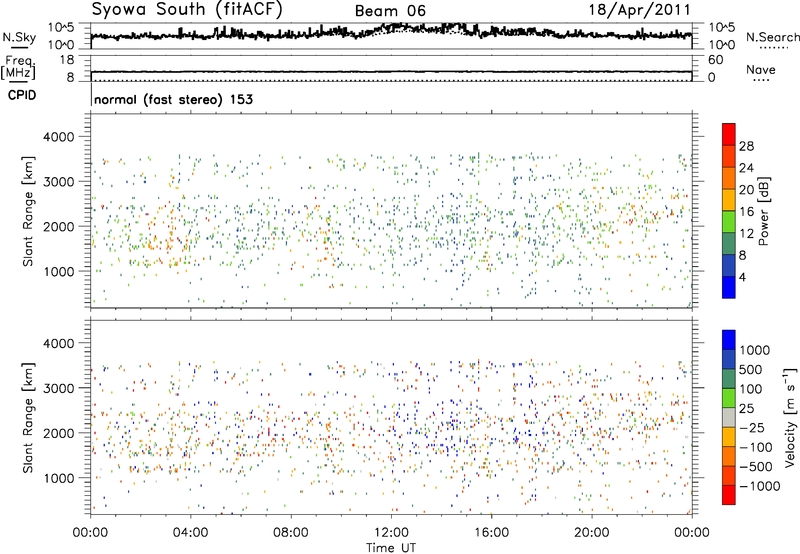Click the gray velocity swatch near 25
800x554 pixels.
pyautogui.click(x=729, y=417)
